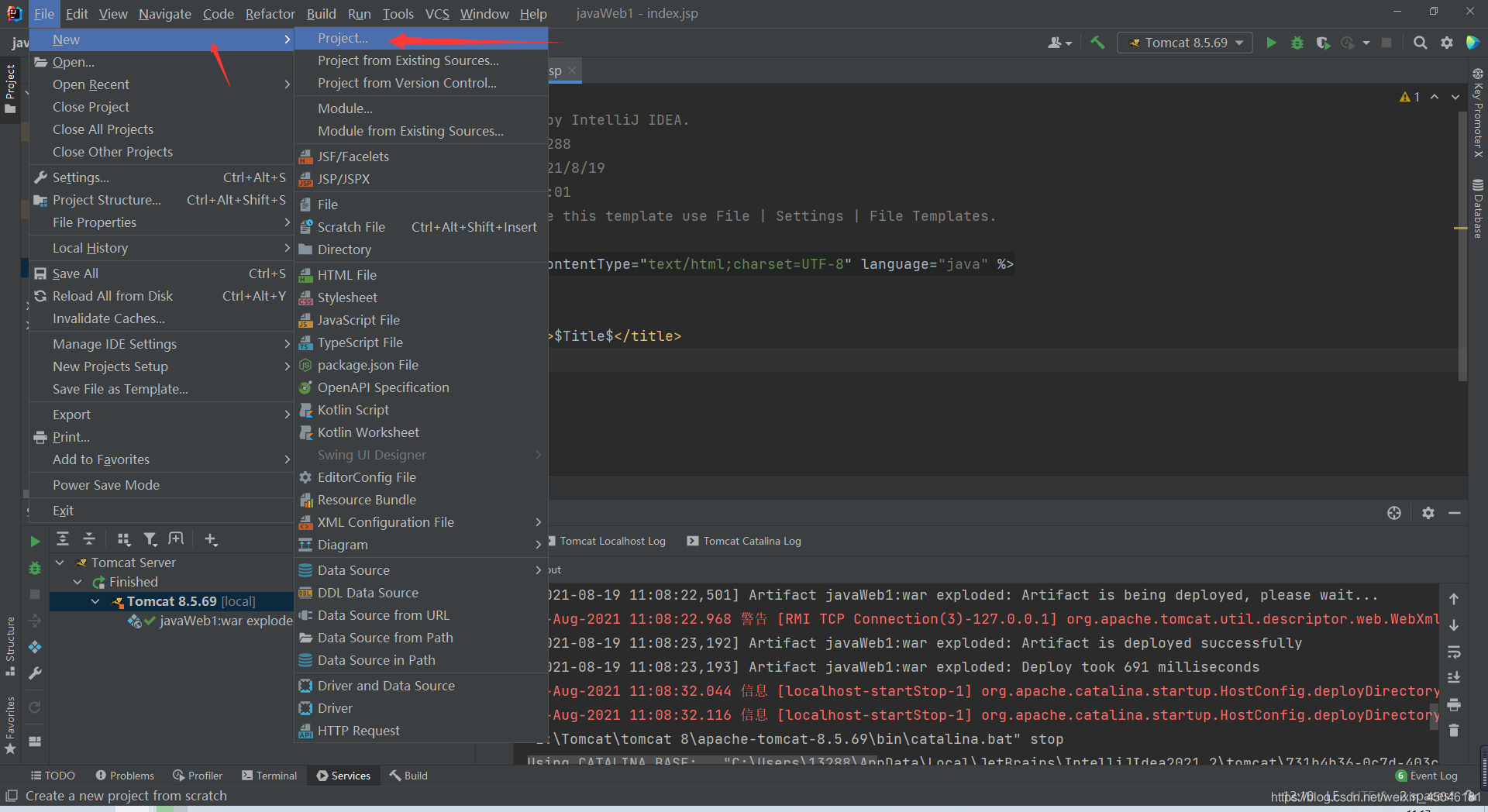The height and width of the screenshot is (812, 1488).
Task: Click the Filter funnel icon in Services
Action: pos(150,539)
